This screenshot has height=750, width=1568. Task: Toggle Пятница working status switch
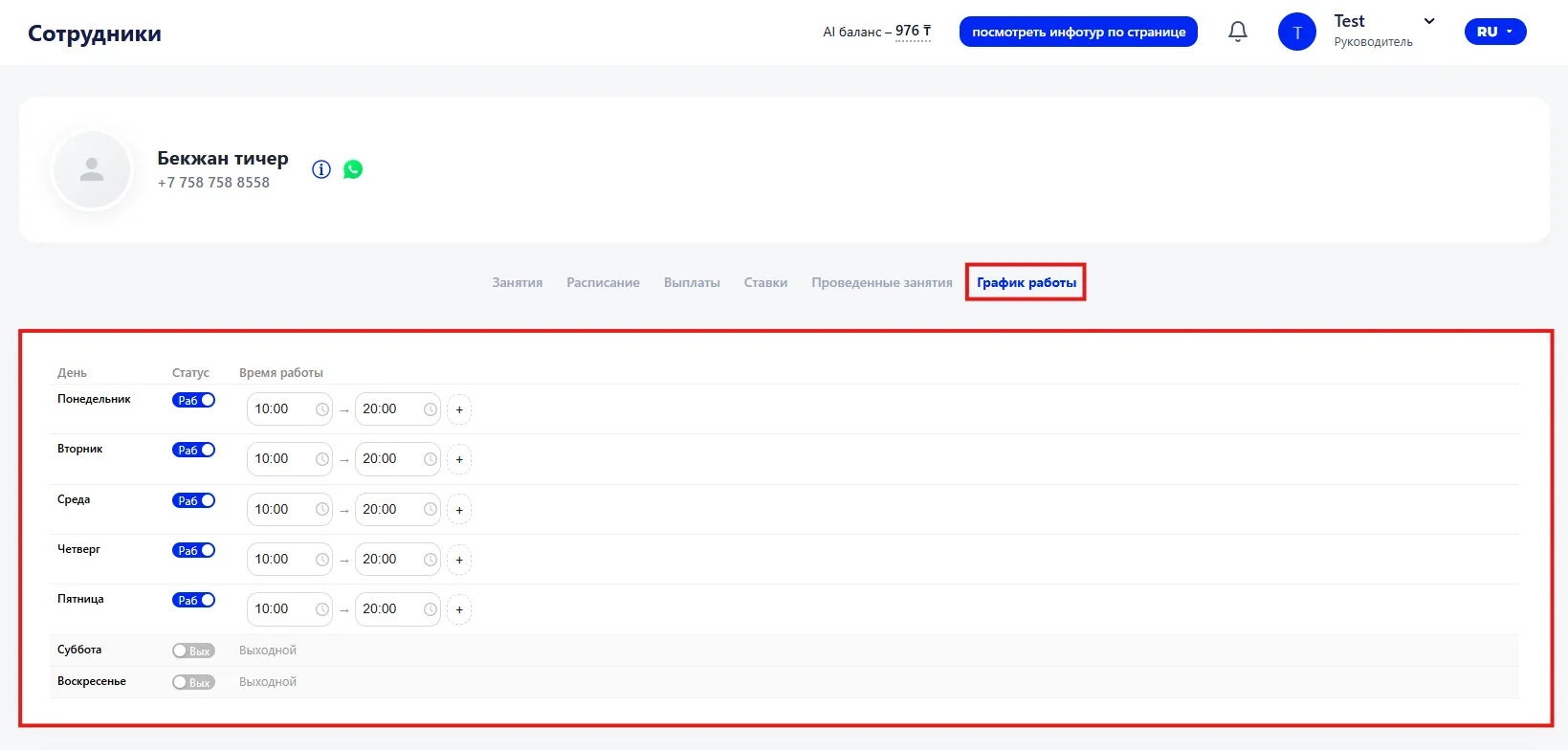[193, 600]
